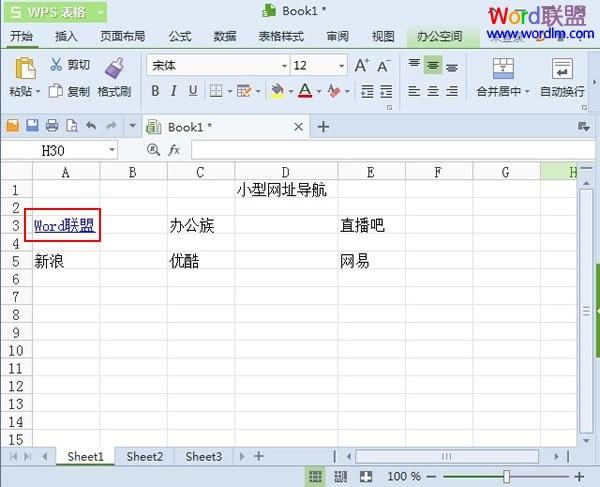Viewport: 600px width, 487px height.
Task: Open the font size dropdown
Action: (x=341, y=66)
